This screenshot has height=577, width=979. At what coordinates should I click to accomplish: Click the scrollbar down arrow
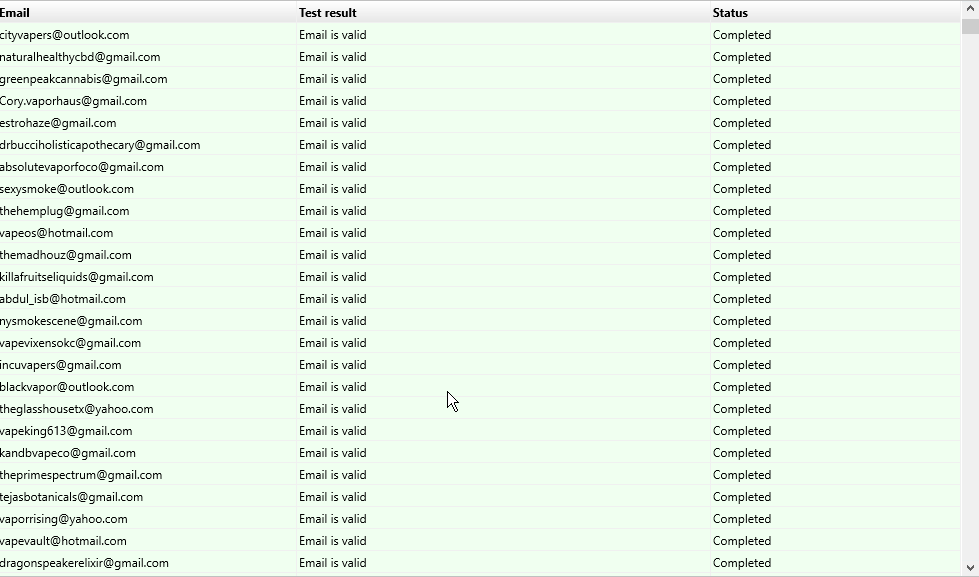(970, 567)
